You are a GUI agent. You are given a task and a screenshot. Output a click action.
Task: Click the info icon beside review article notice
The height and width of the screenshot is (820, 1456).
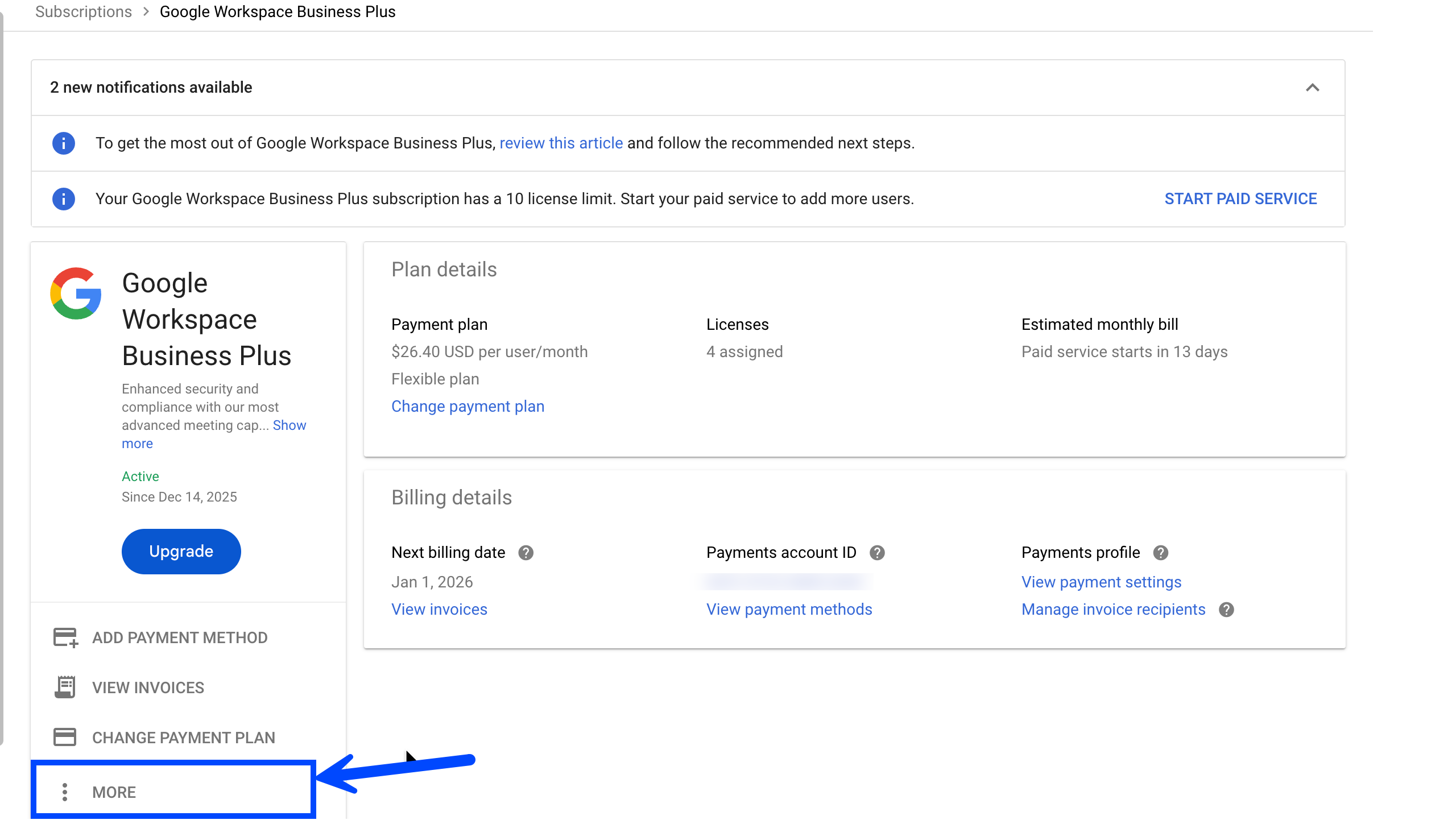[64, 143]
